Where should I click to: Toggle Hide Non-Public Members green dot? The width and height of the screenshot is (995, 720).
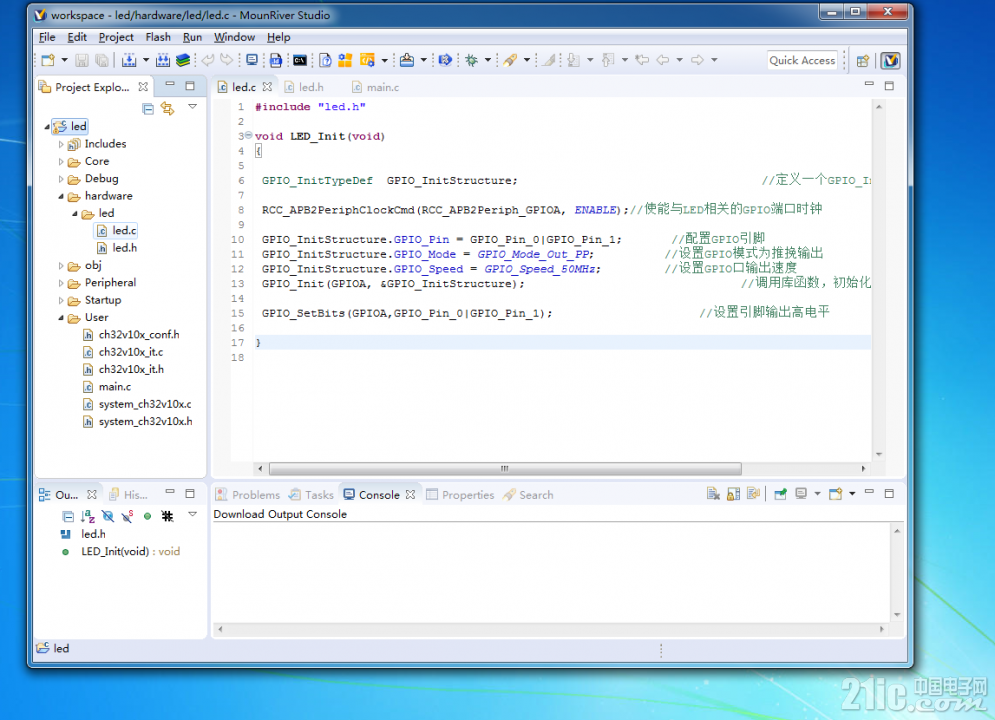tap(147, 516)
